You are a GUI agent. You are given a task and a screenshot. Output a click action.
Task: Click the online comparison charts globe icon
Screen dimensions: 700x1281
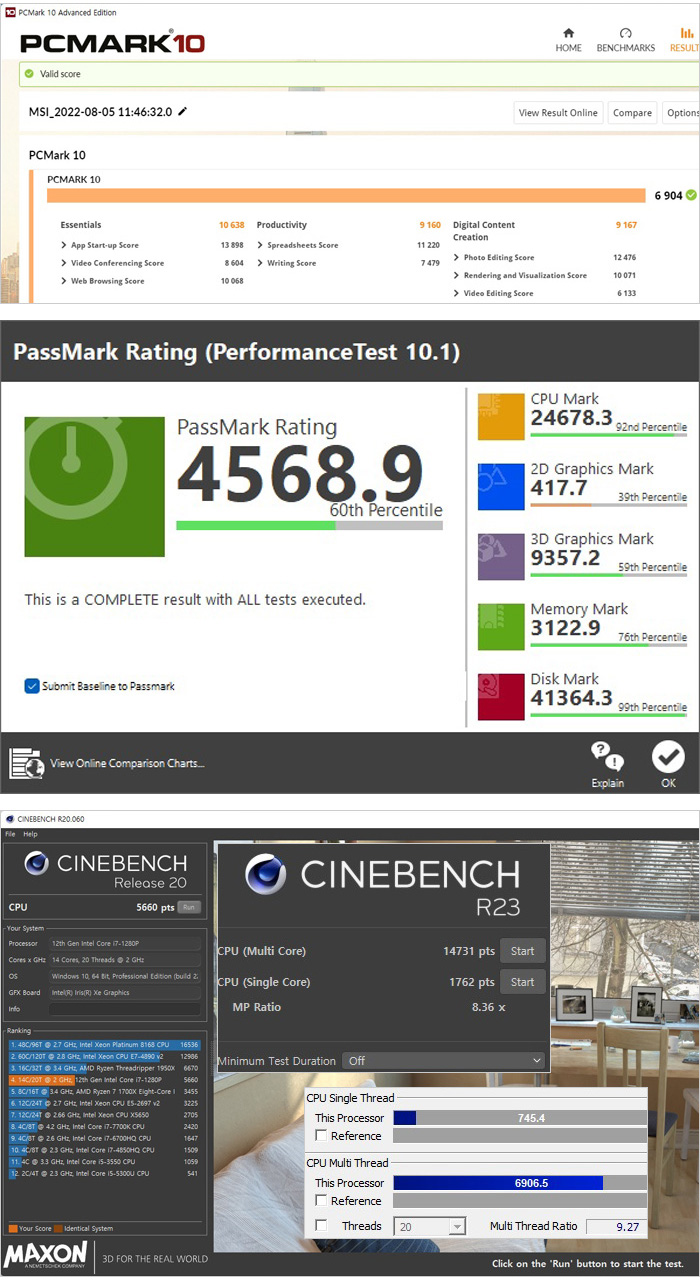pos(27,763)
